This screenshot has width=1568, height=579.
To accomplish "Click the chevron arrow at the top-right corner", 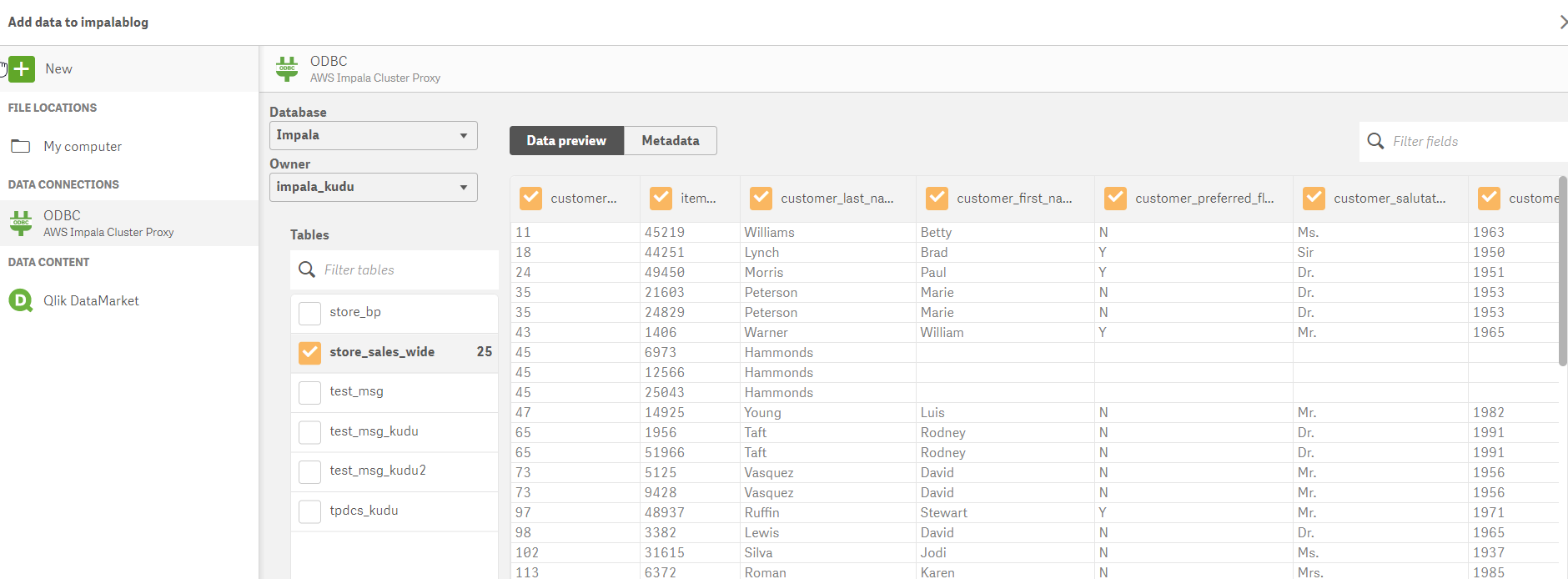I will pos(1563,22).
